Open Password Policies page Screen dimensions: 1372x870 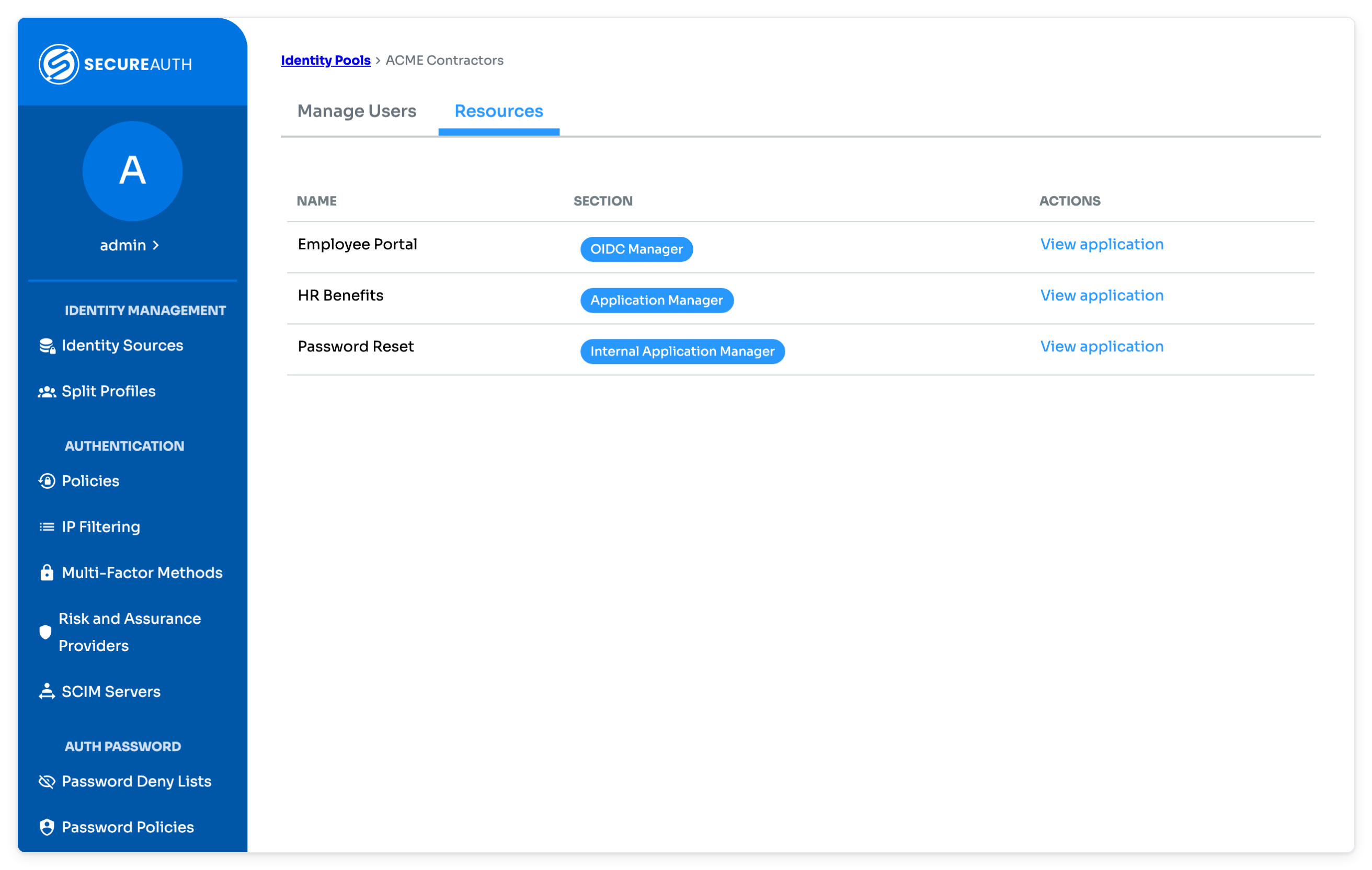pos(128,827)
